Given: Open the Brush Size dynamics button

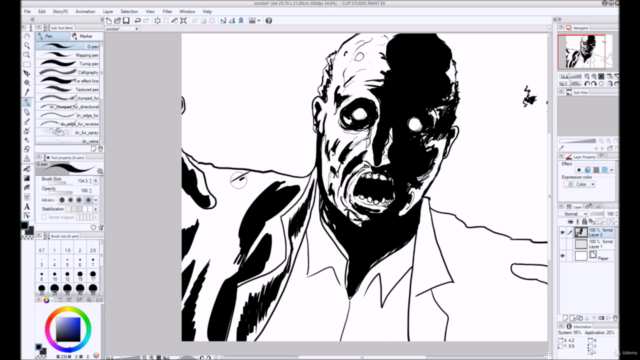Looking at the screenshot, I should [x=96, y=181].
